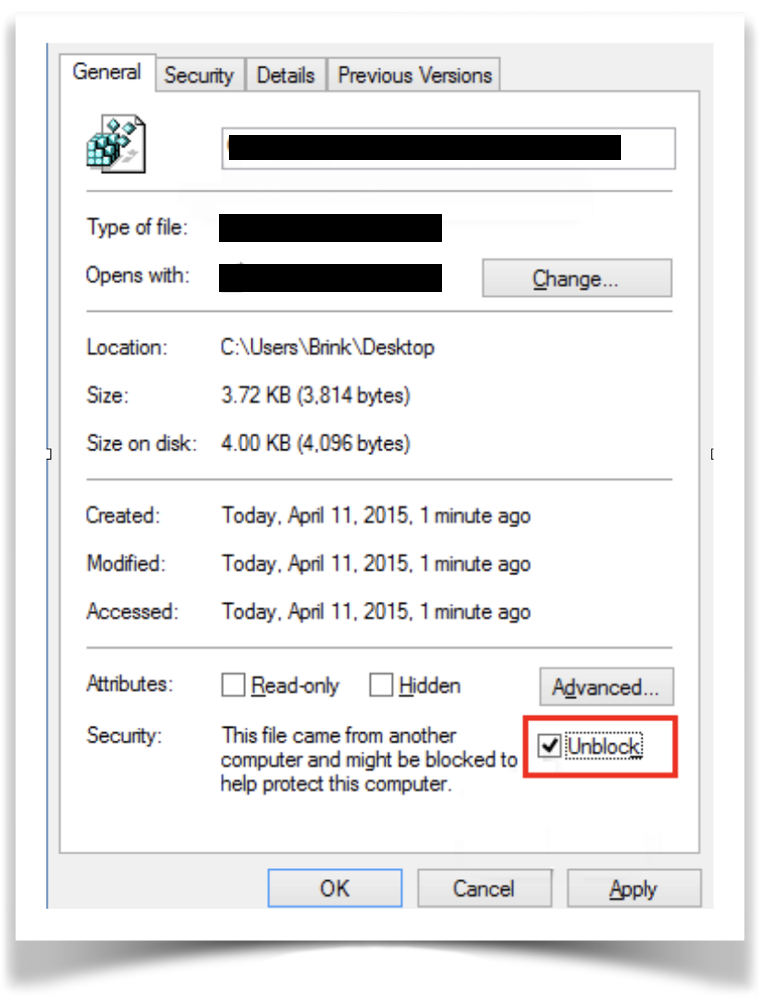The height and width of the screenshot is (1004, 774).
Task: Click the 'Type of file:' label
Action: pos(138,227)
